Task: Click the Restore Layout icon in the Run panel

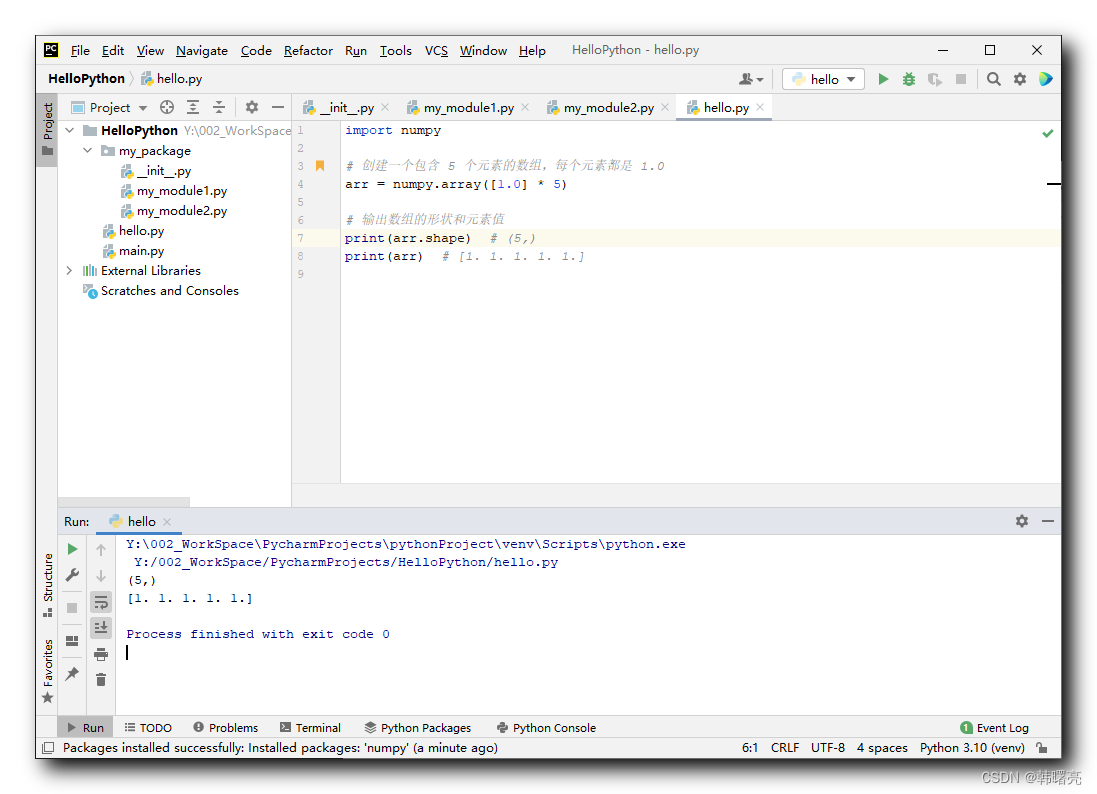Action: [72, 641]
